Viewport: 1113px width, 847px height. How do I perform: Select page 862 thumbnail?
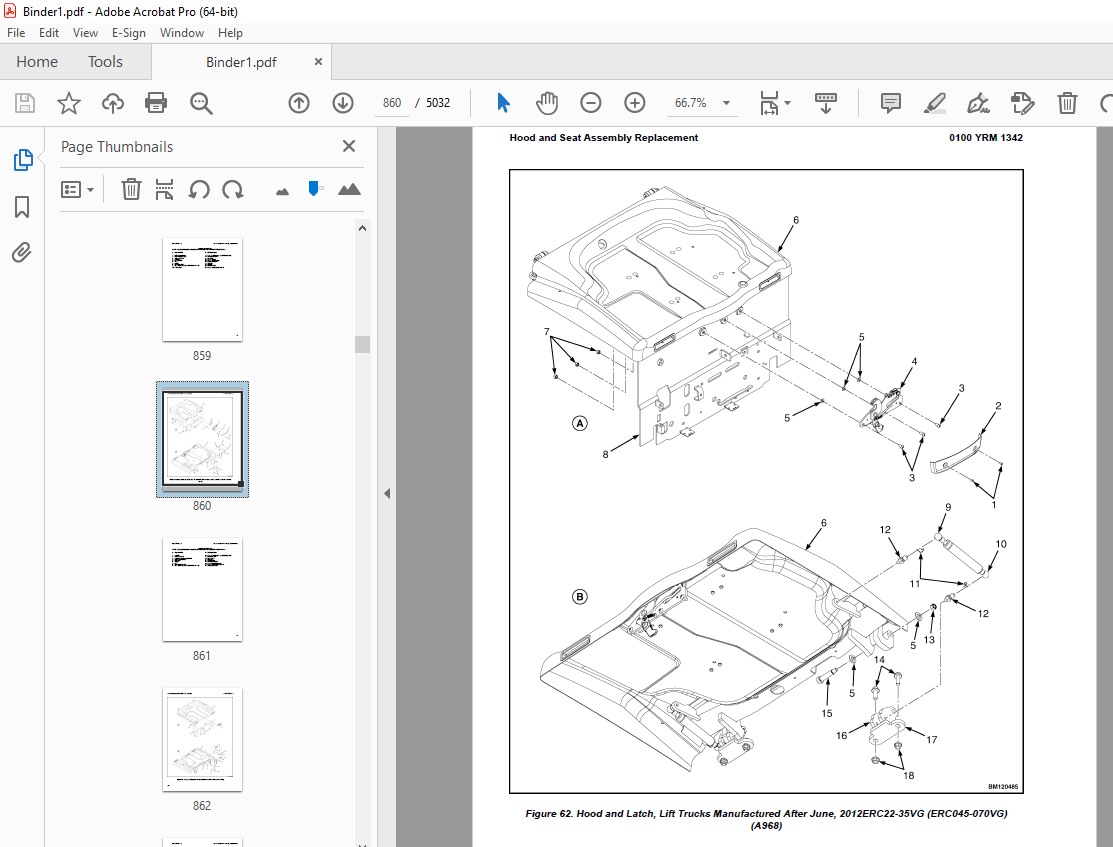(x=202, y=739)
